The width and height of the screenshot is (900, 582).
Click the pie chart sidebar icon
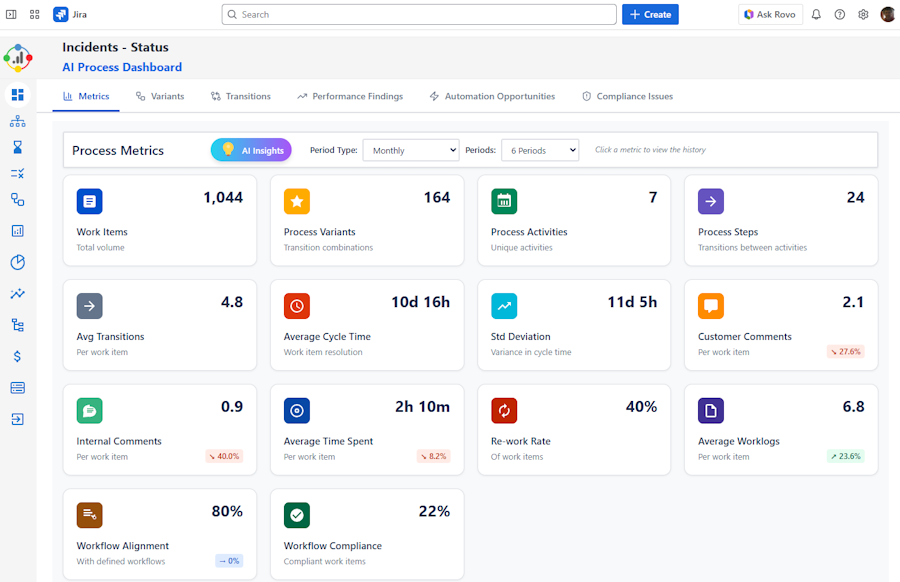[x=17, y=262]
